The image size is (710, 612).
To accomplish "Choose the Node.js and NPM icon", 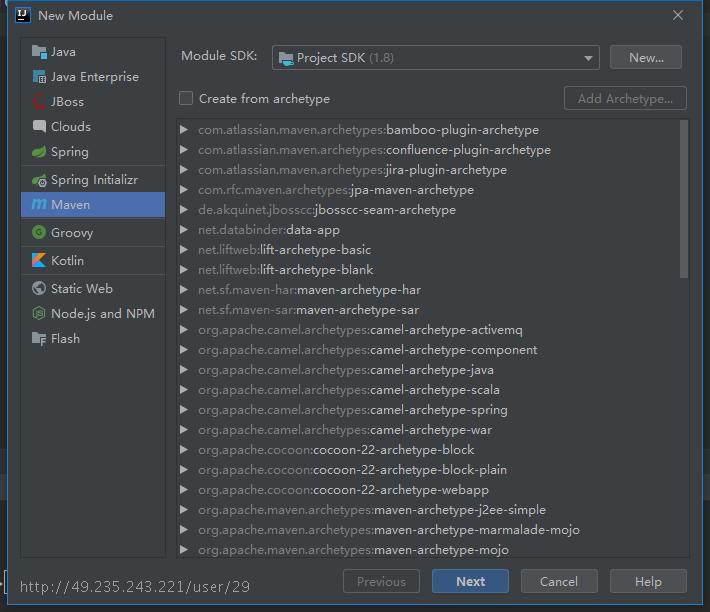I will pos(39,313).
